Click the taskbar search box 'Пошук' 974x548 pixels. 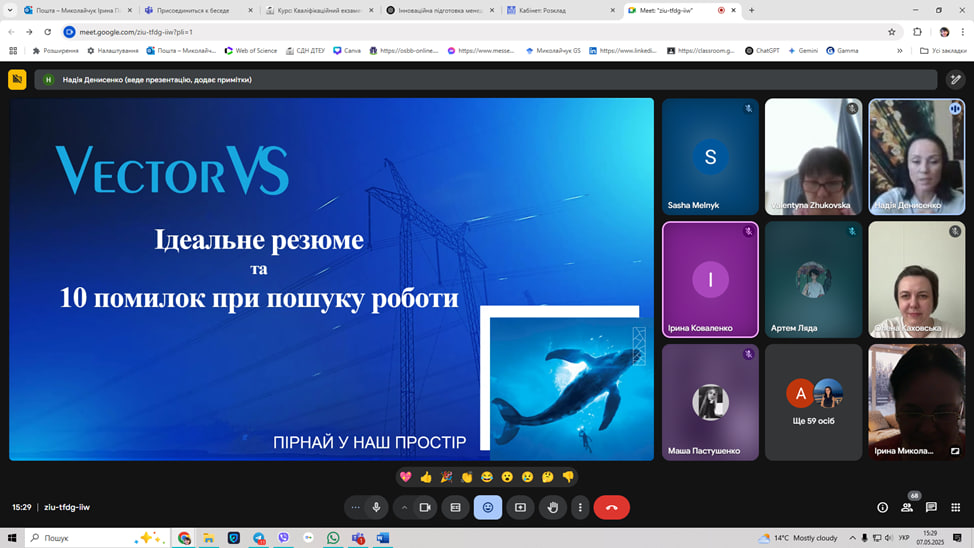click(x=97, y=538)
